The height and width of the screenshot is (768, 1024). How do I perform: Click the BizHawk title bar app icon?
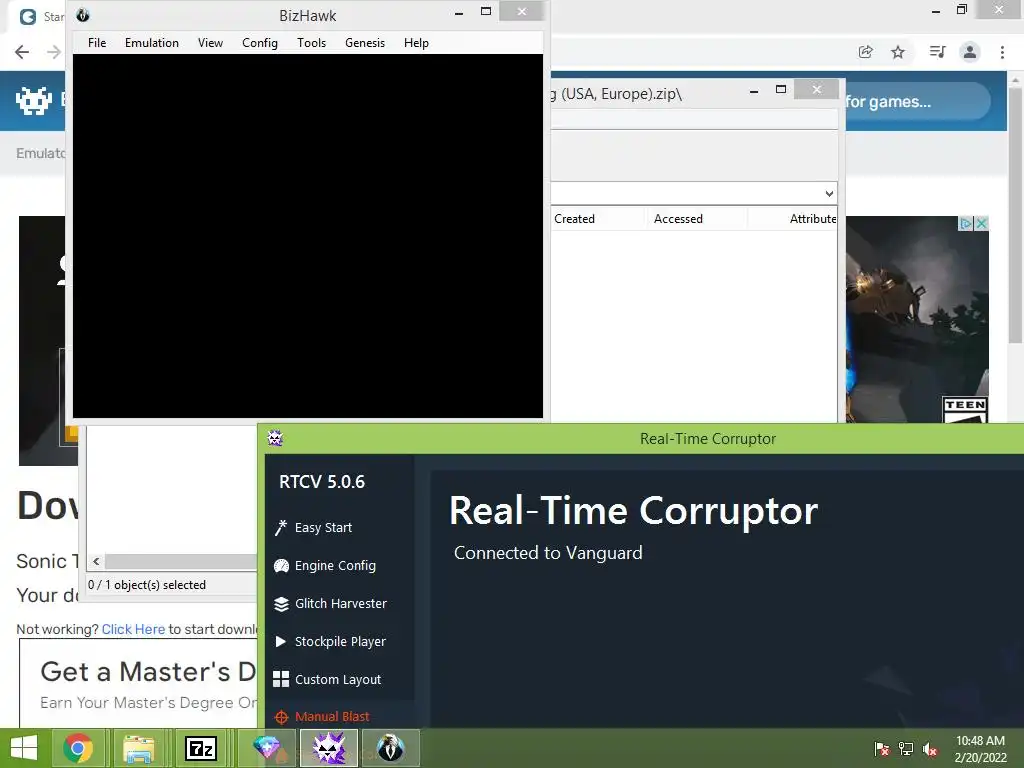[83, 15]
